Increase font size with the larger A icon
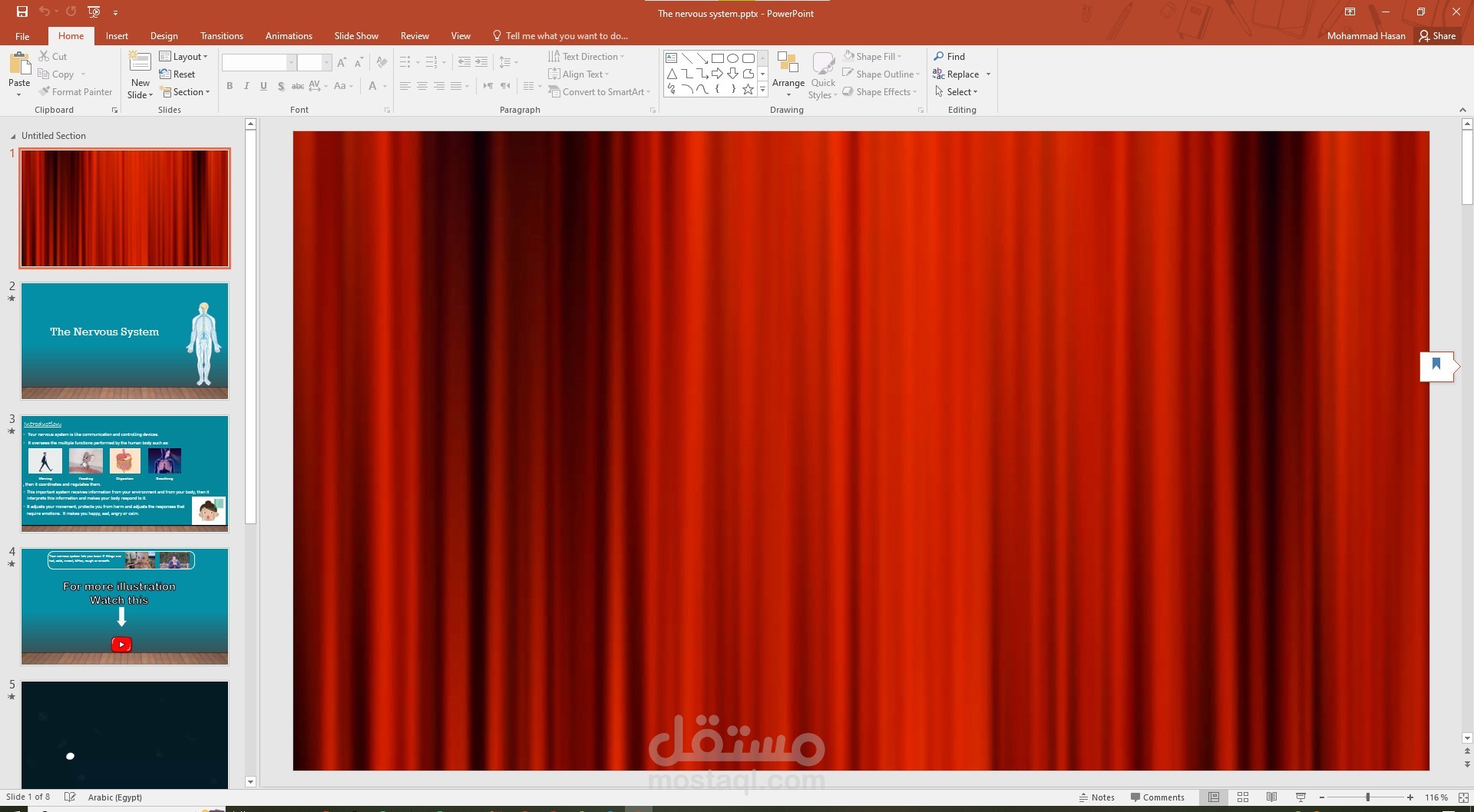Image resolution: width=1474 pixels, height=812 pixels. (342, 62)
